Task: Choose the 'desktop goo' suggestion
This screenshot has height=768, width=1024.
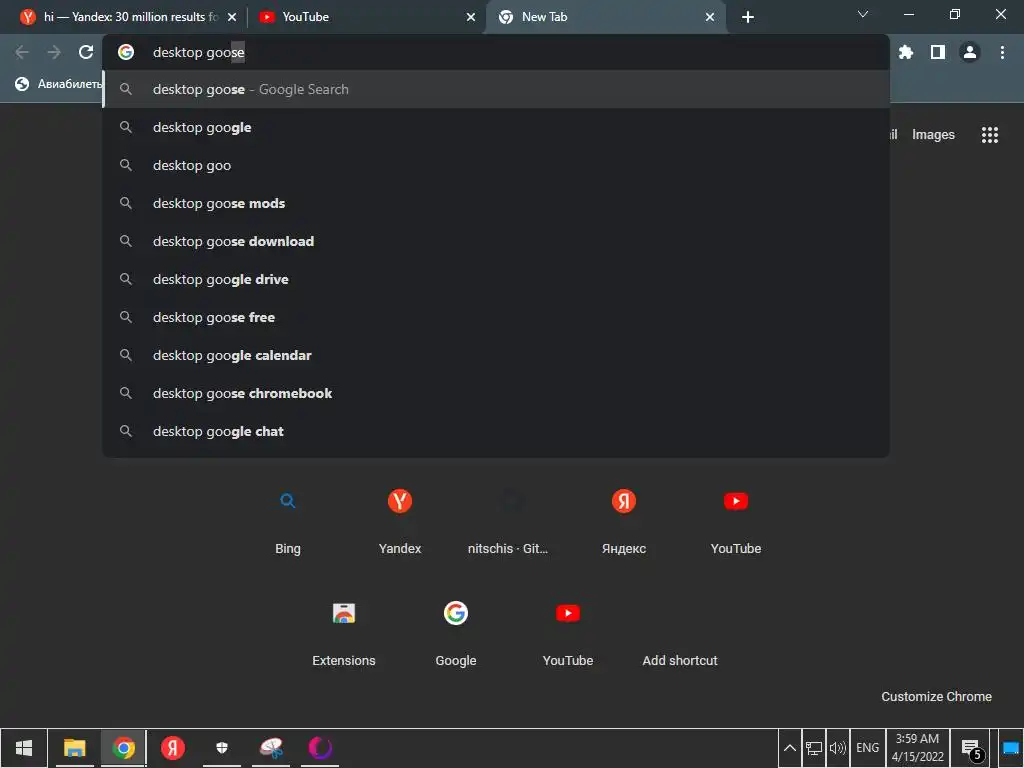Action: coord(496,165)
